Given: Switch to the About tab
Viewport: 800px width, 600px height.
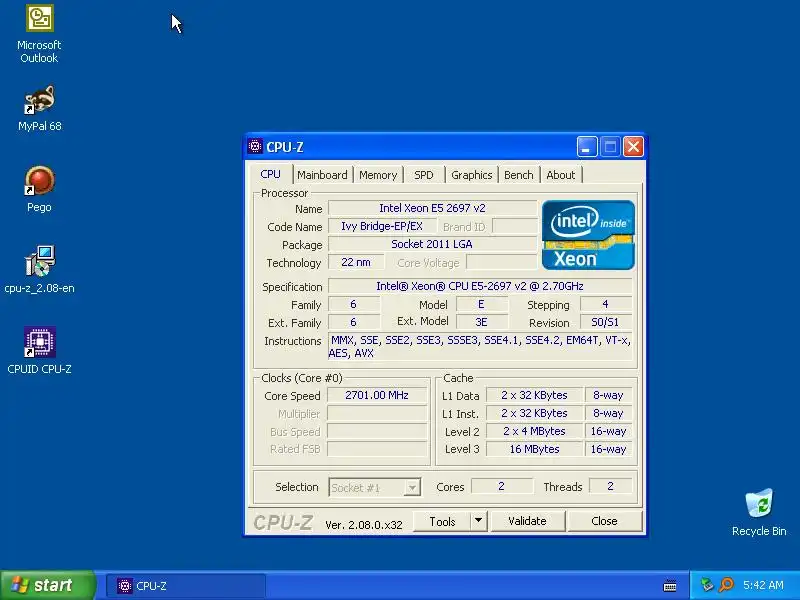Looking at the screenshot, I should 561,175.
